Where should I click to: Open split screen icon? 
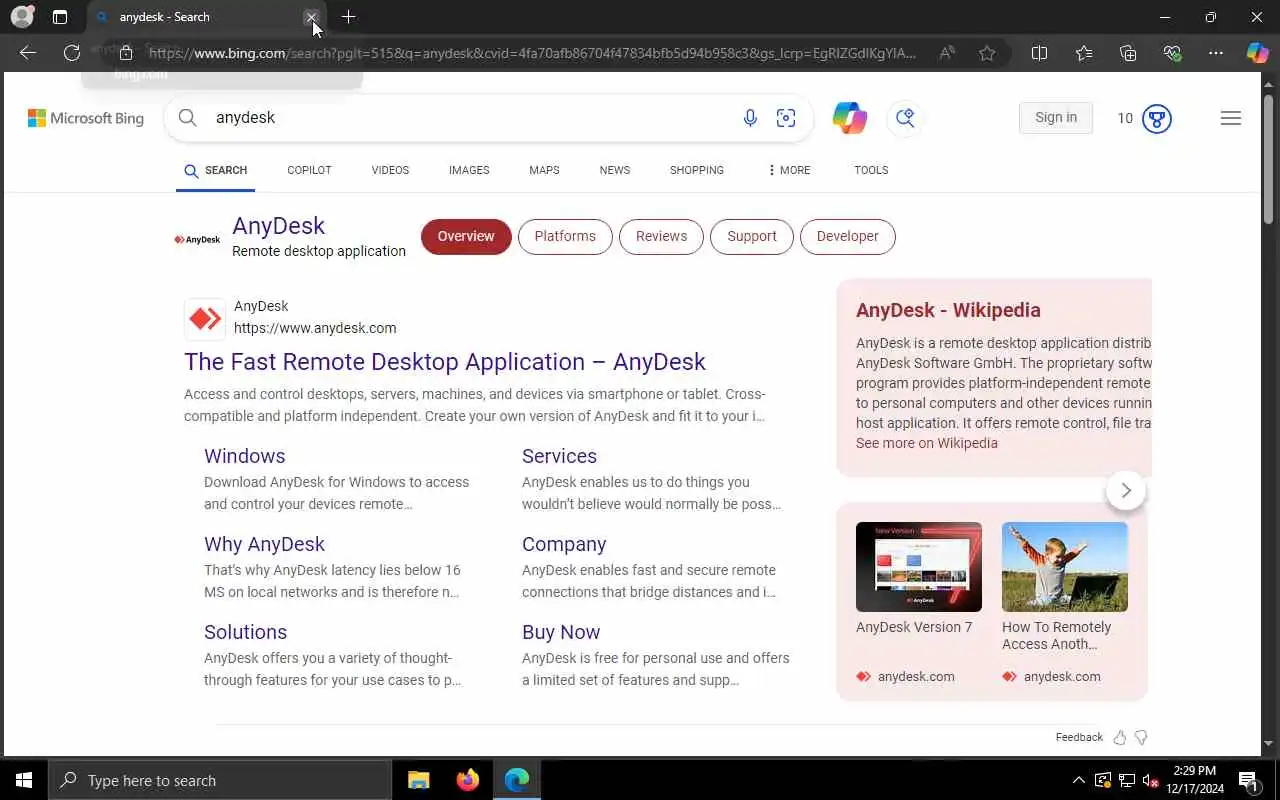(1039, 53)
